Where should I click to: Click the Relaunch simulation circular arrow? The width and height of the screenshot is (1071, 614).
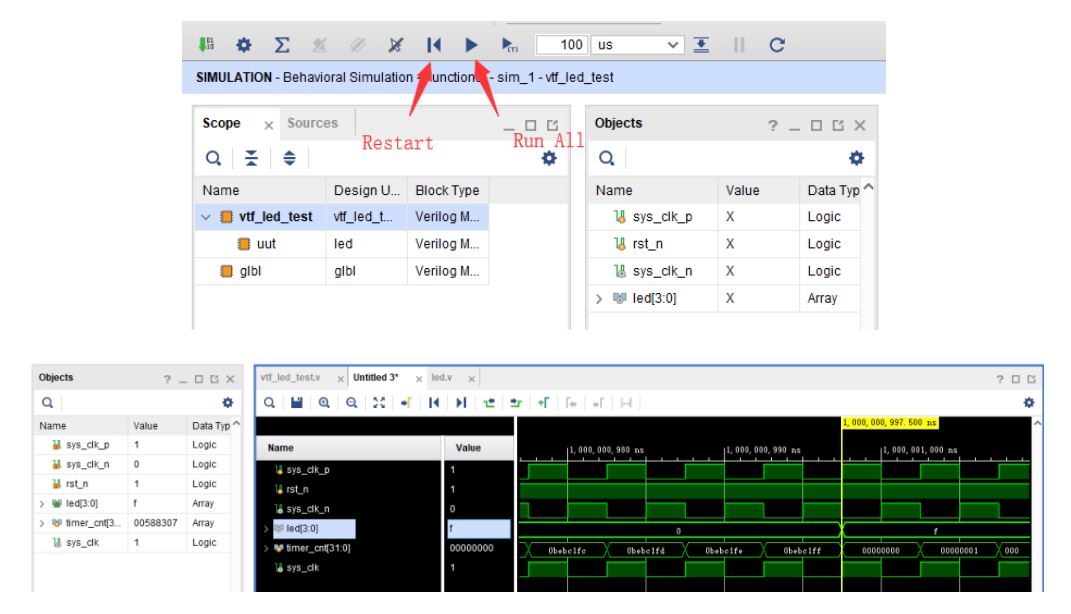point(777,45)
